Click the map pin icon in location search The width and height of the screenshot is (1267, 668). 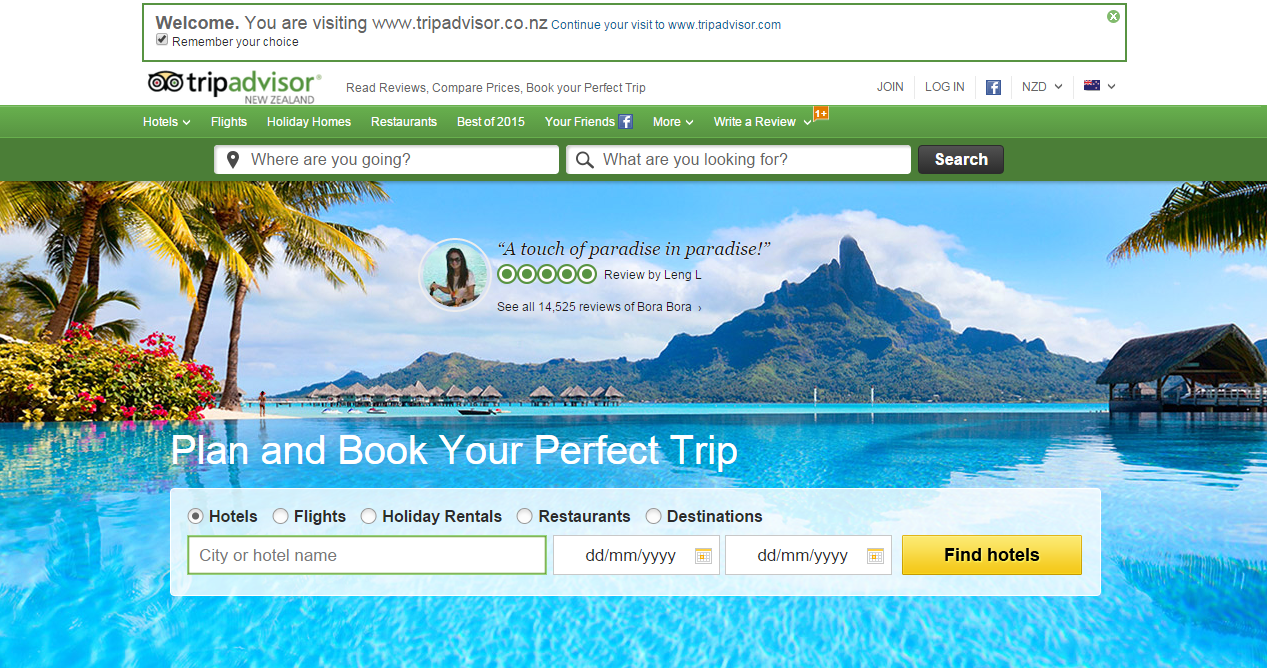tap(233, 160)
